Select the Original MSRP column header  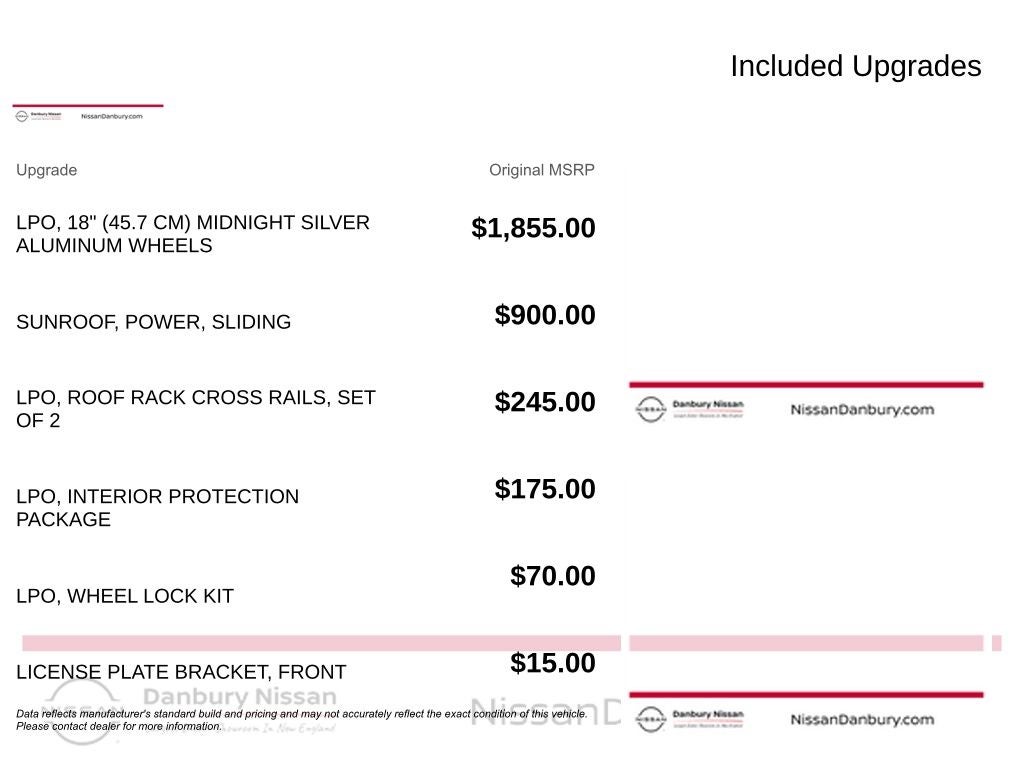(x=541, y=170)
